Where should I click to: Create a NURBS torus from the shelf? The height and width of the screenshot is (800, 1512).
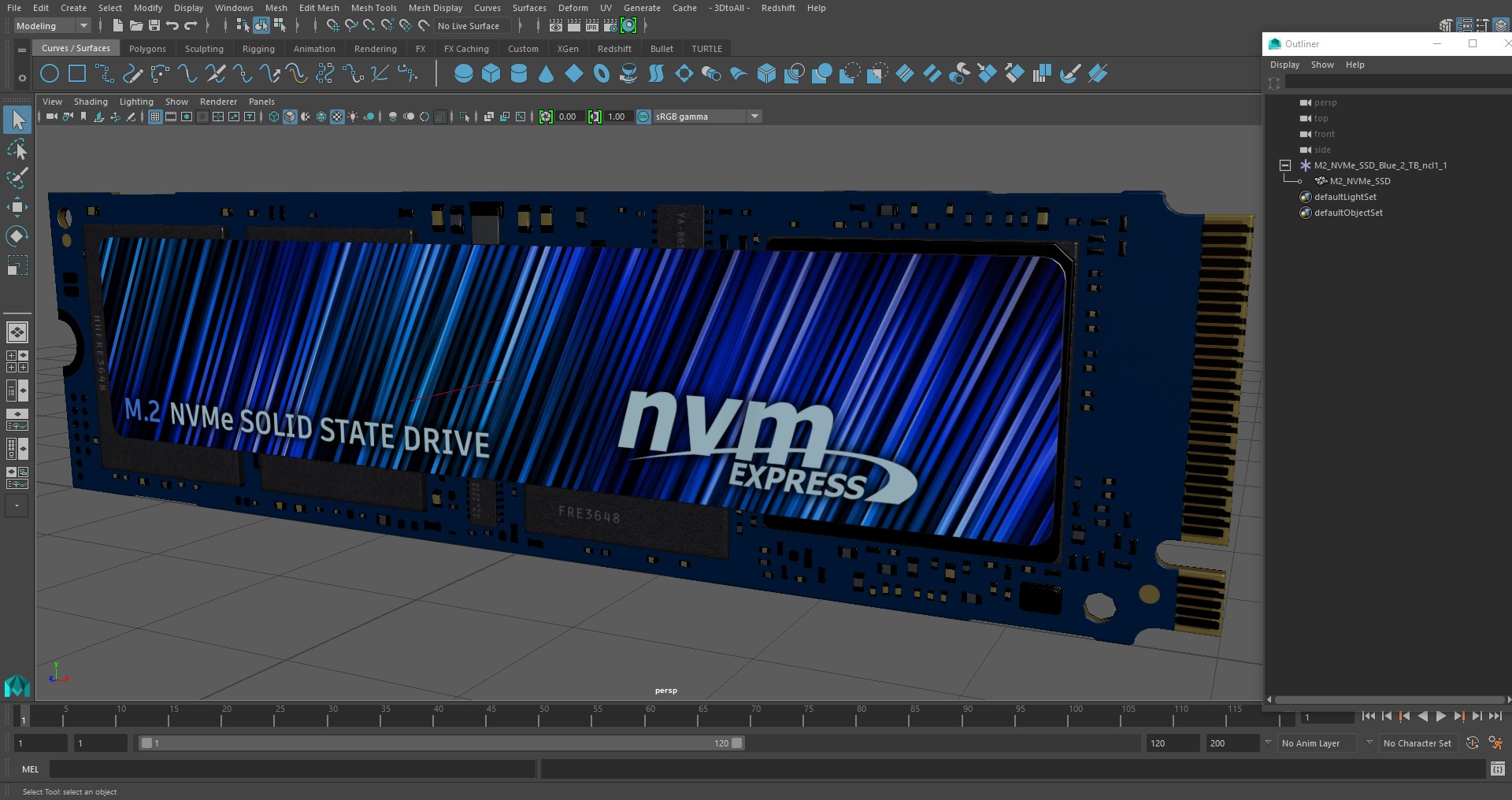[x=602, y=74]
